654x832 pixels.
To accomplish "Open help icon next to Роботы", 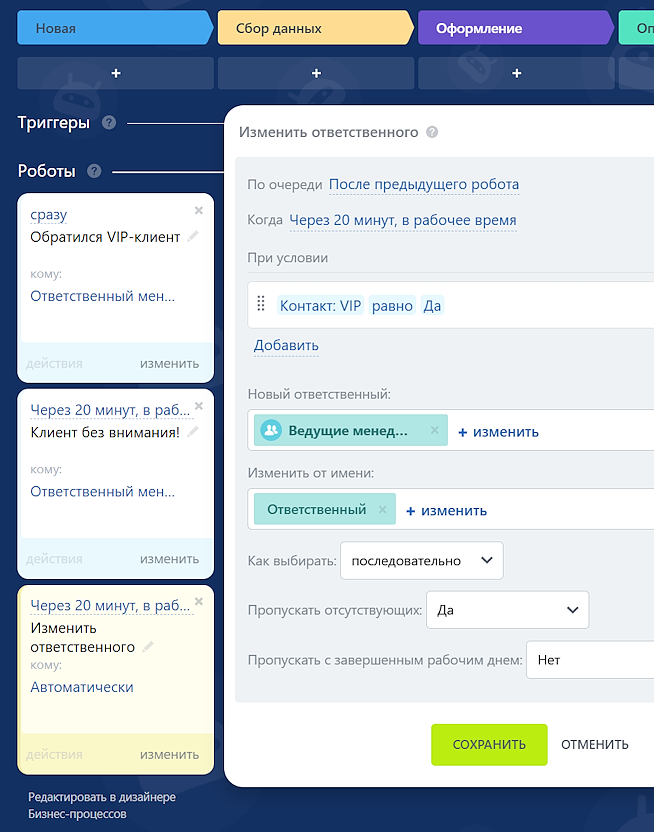I will 94,171.
